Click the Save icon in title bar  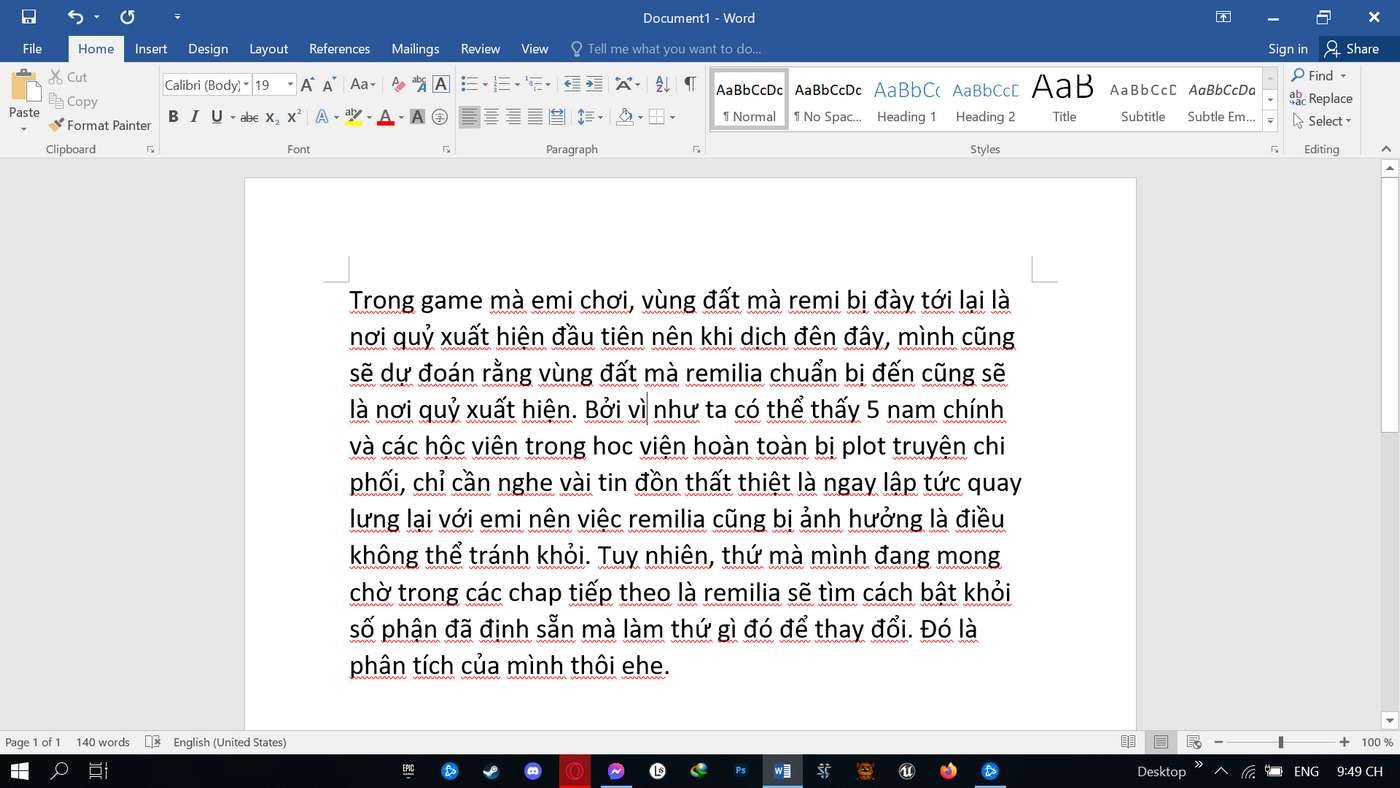(28, 17)
